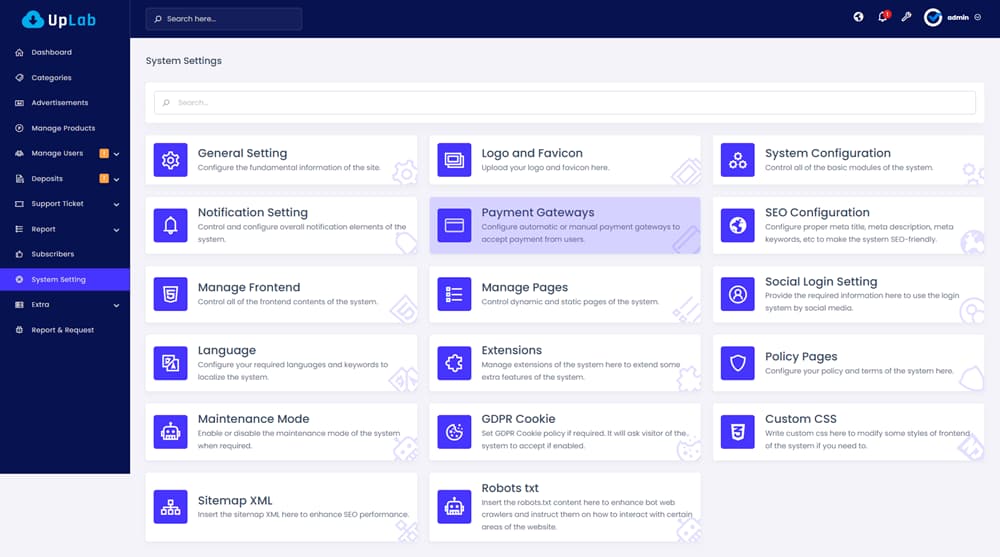Expand the Extra submenu chevron
Viewport: 1000px width, 557px height.
[116, 305]
